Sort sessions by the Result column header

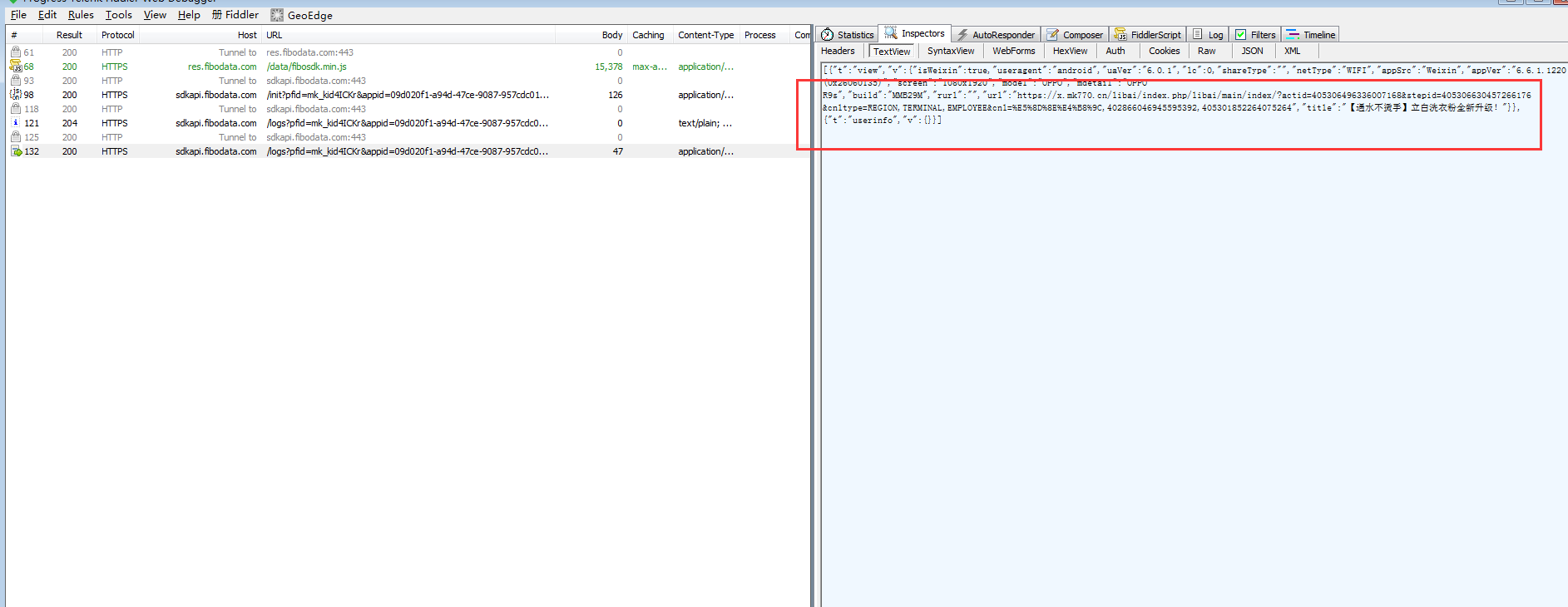(x=69, y=35)
